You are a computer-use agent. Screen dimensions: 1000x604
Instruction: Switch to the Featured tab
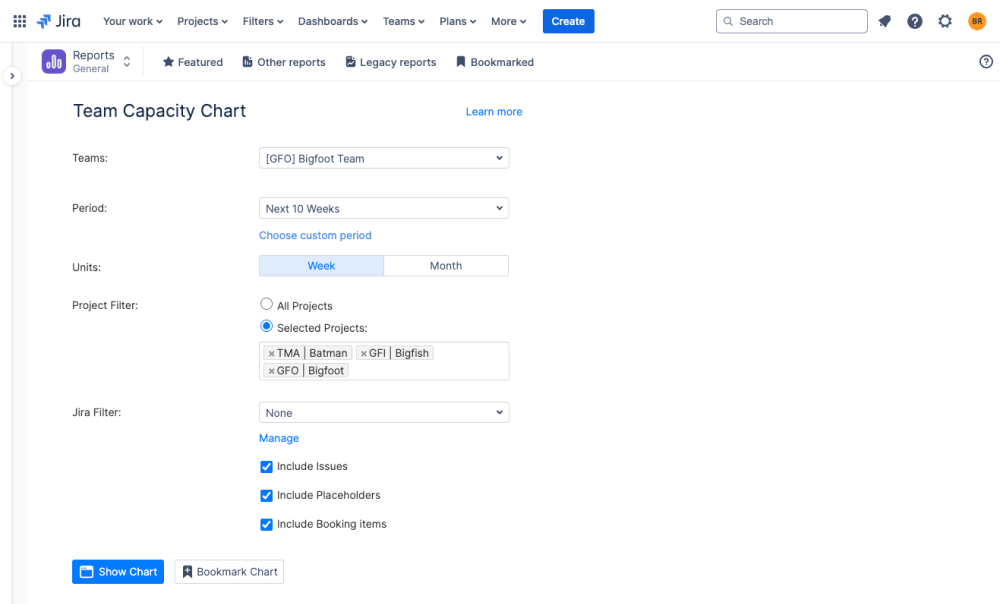coord(193,62)
